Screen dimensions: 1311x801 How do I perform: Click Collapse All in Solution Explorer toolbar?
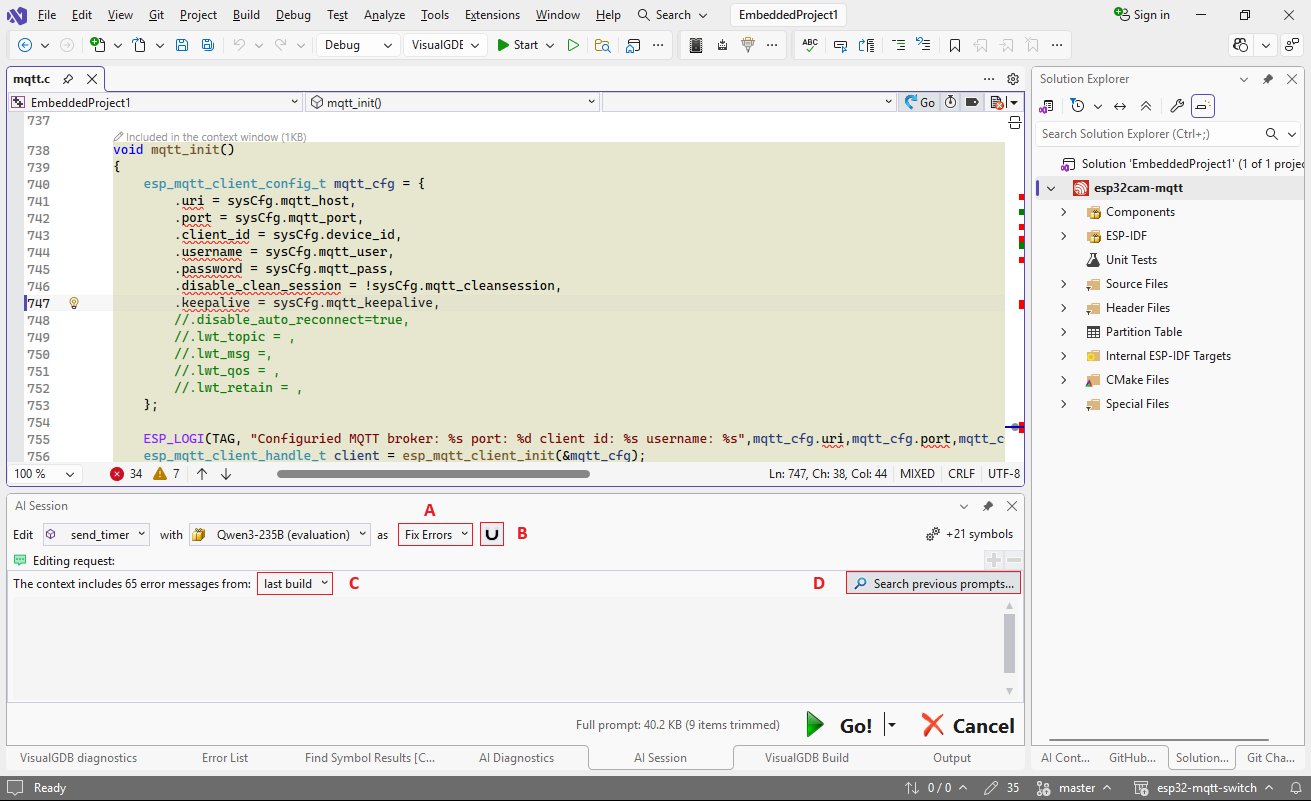click(1146, 106)
